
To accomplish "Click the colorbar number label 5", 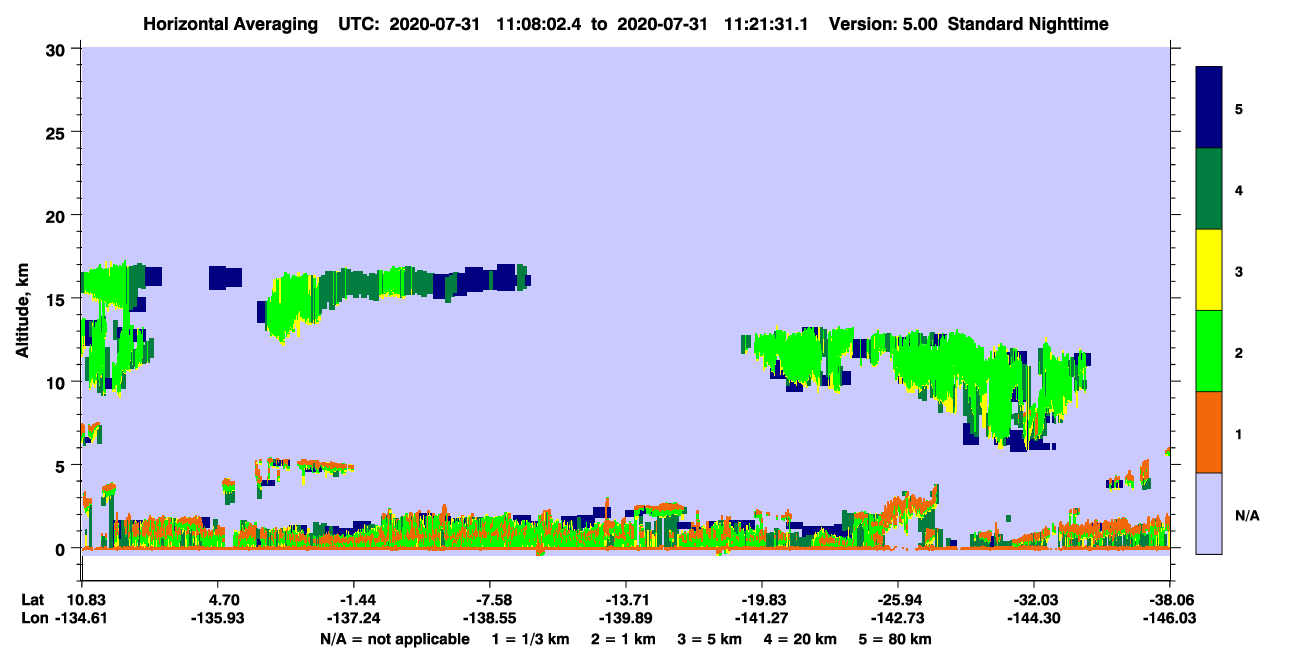I will click(1239, 108).
